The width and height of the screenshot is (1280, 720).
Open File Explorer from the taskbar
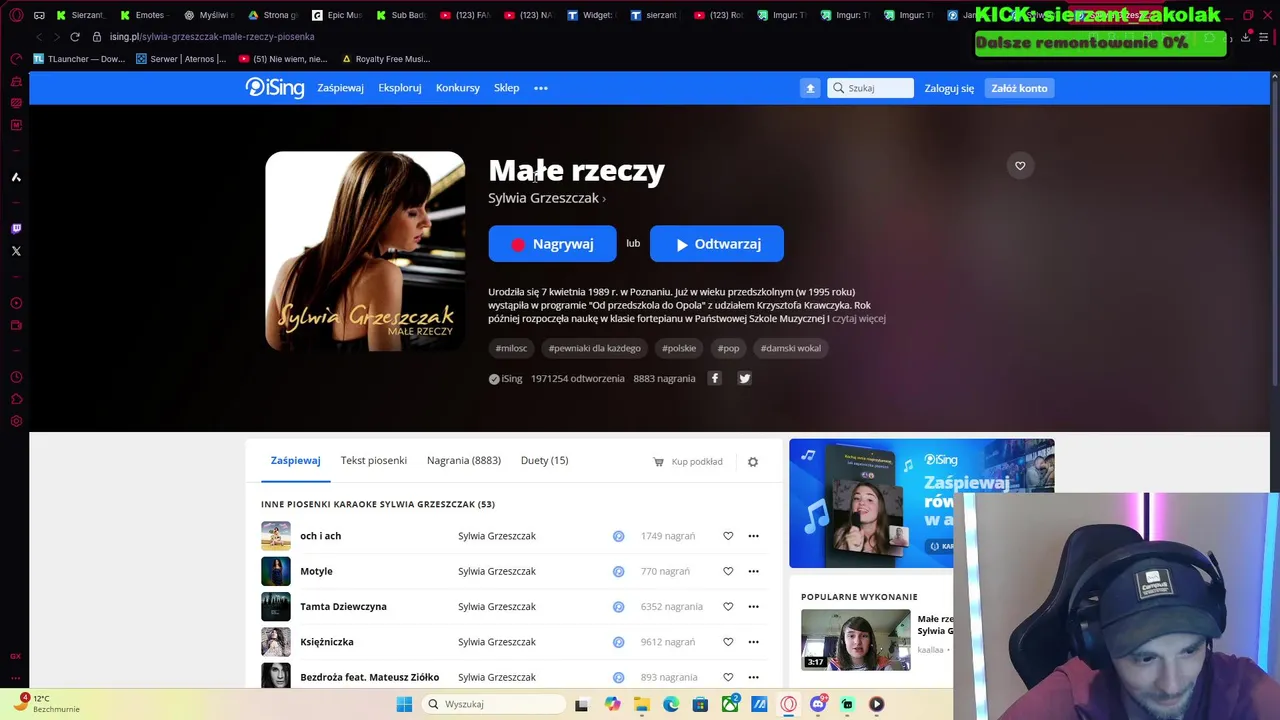[642, 704]
